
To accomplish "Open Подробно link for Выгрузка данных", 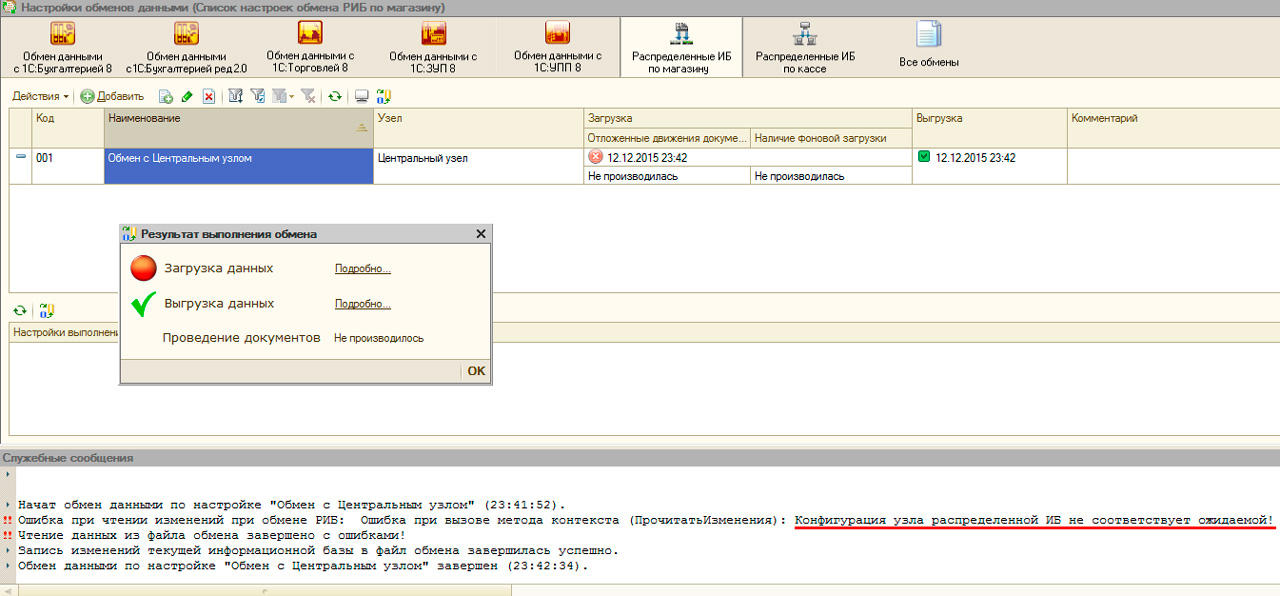I will click(x=362, y=305).
